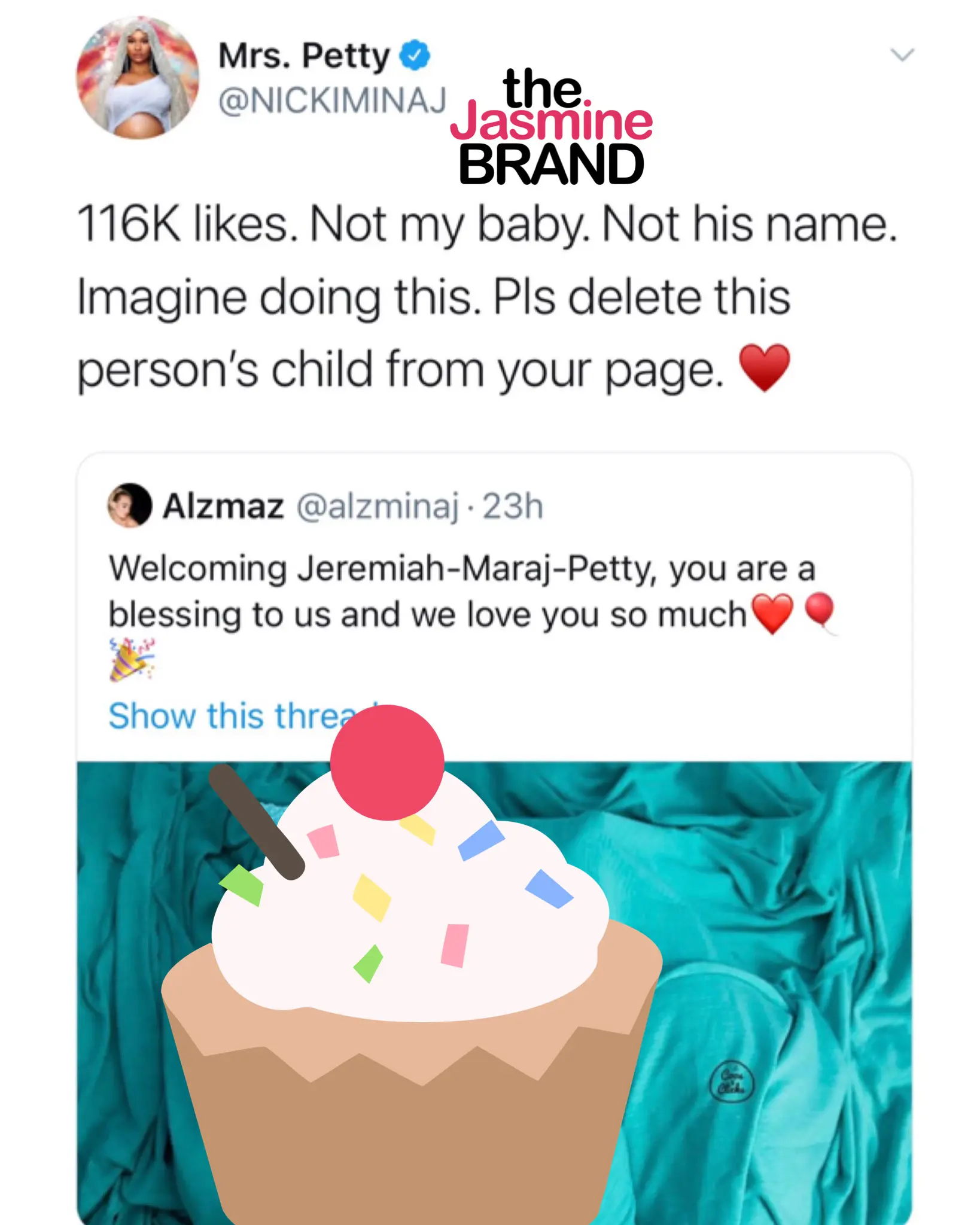
Task: Click the Alzmaz display name
Action: pos(223,507)
